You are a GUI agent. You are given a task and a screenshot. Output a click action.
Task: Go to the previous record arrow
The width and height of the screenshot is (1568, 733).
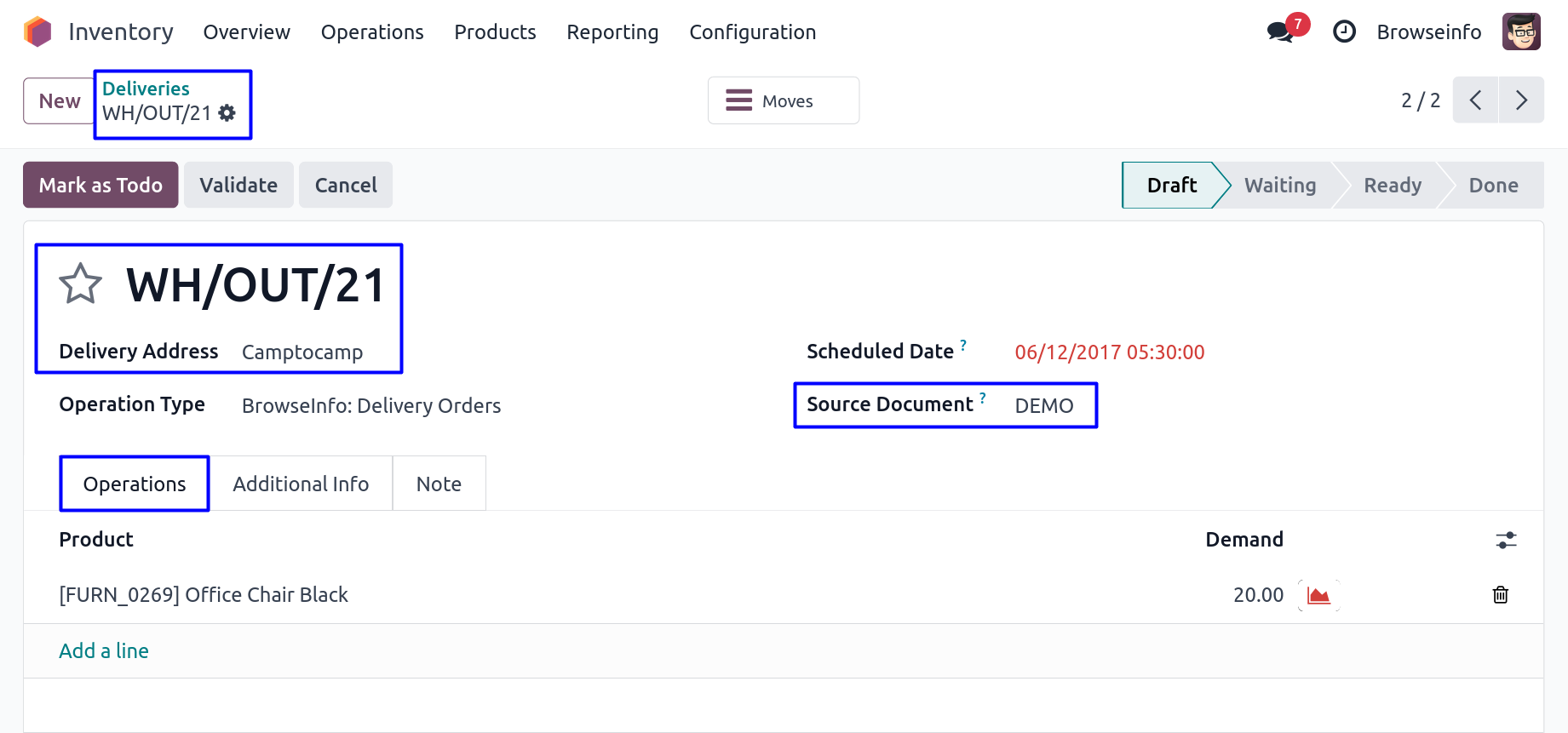coord(1475,100)
